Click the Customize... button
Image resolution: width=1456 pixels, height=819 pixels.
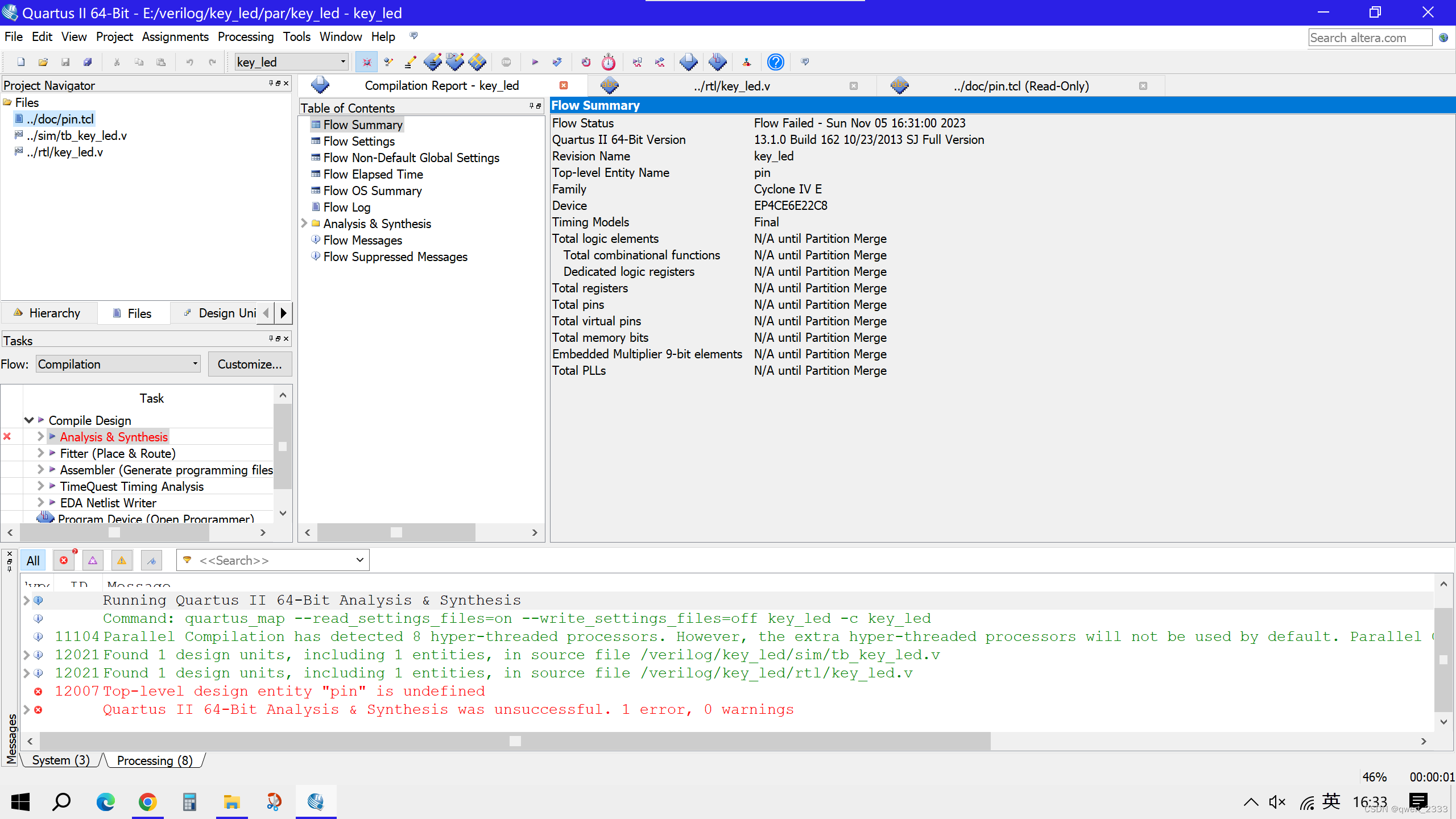pos(250,364)
